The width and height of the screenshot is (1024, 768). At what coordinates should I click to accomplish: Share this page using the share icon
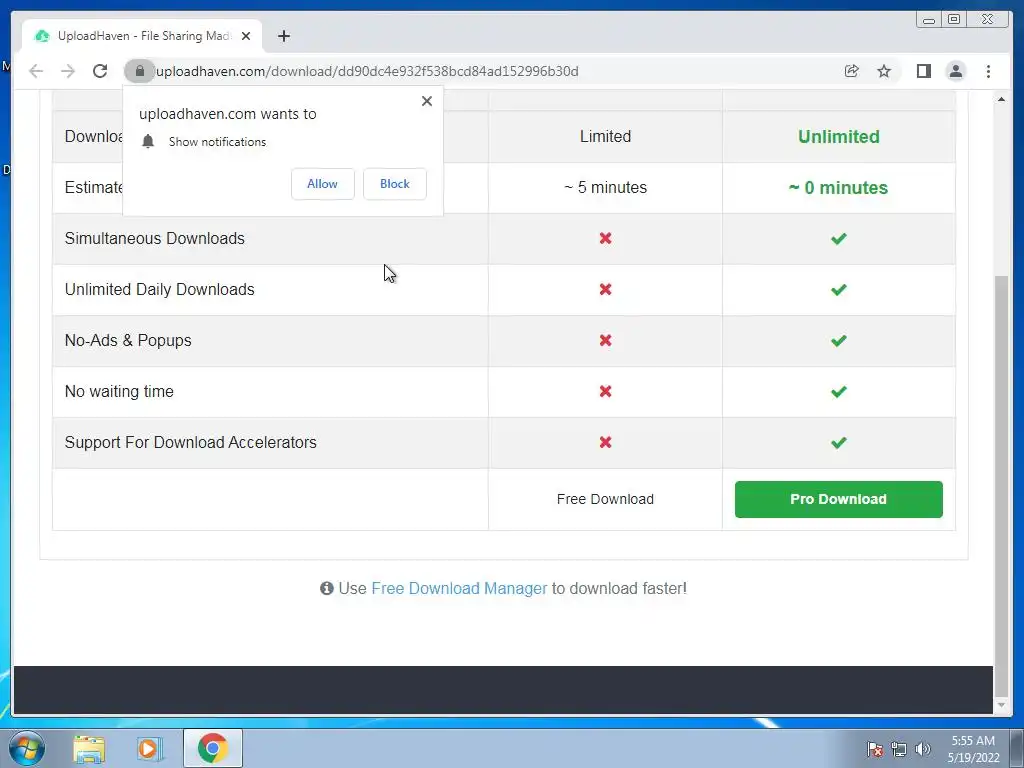coord(852,71)
